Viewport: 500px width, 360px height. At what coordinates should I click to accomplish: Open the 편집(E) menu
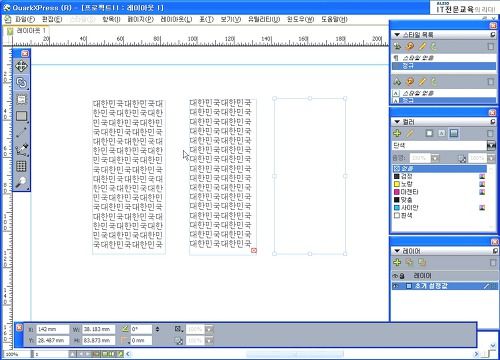pos(52,19)
